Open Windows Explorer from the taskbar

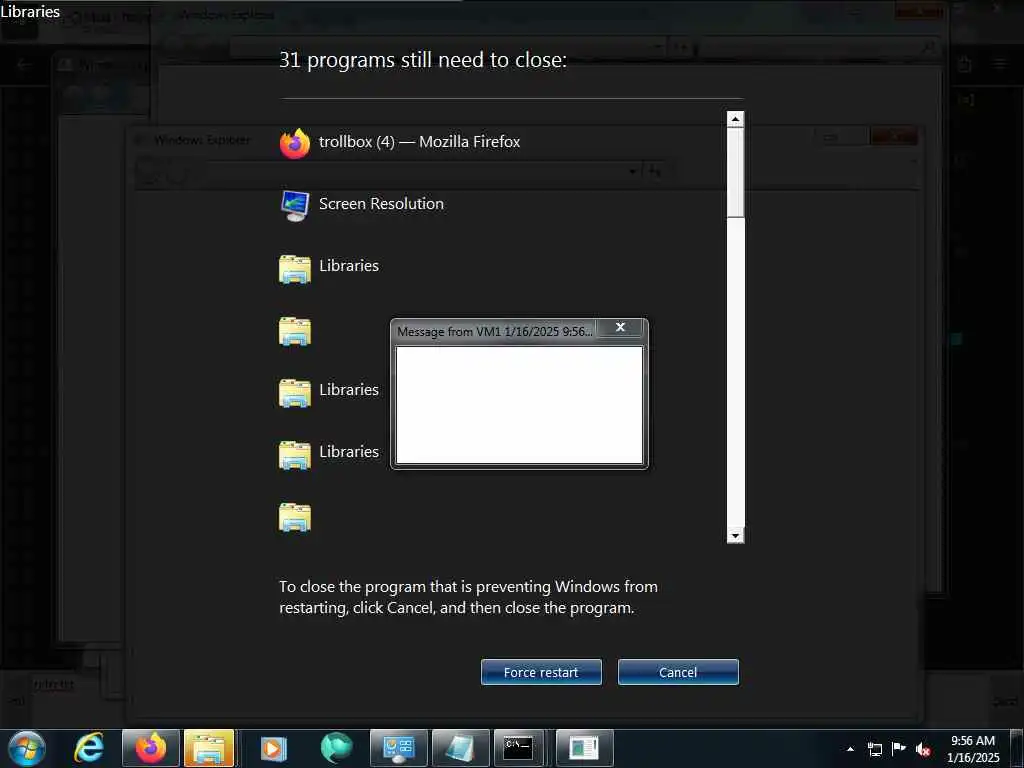[x=210, y=748]
